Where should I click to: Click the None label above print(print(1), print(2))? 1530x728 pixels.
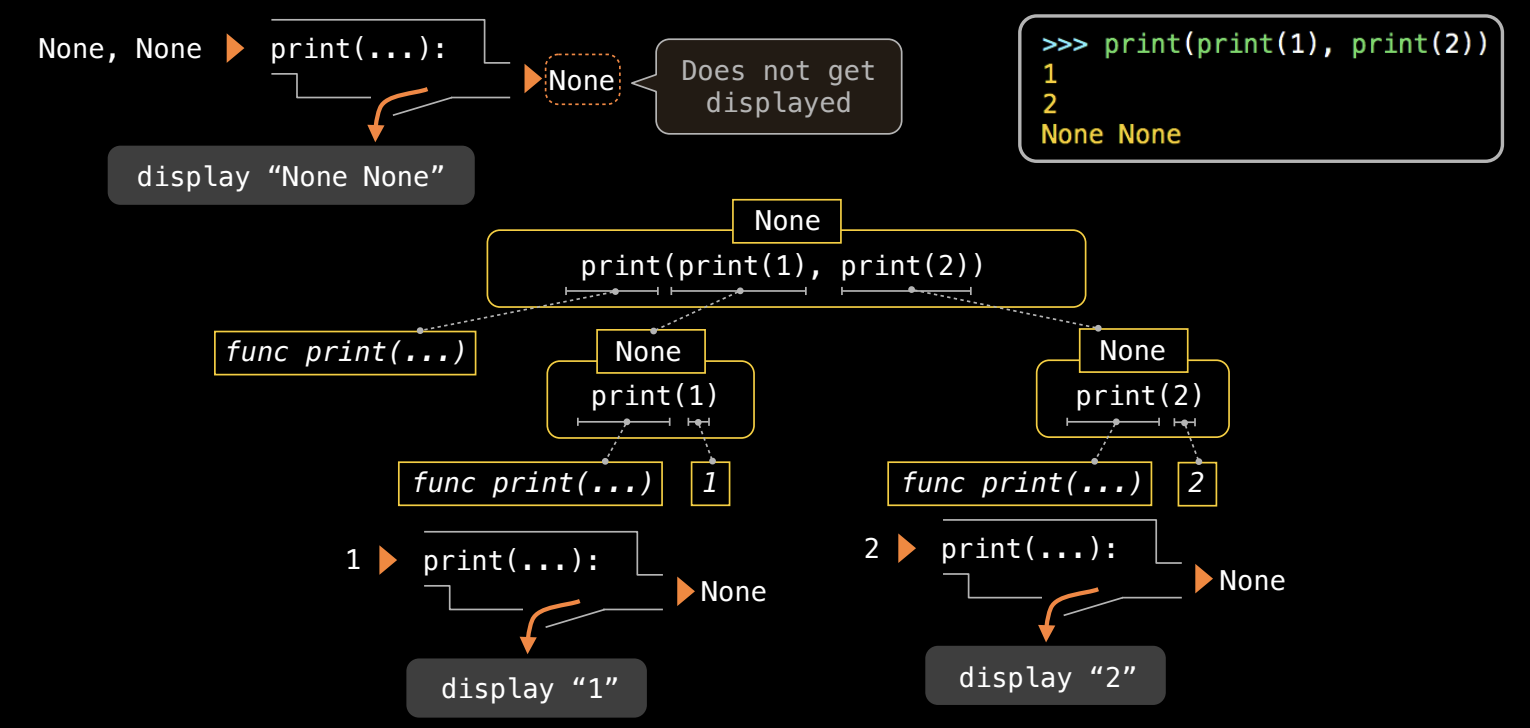[787, 221]
